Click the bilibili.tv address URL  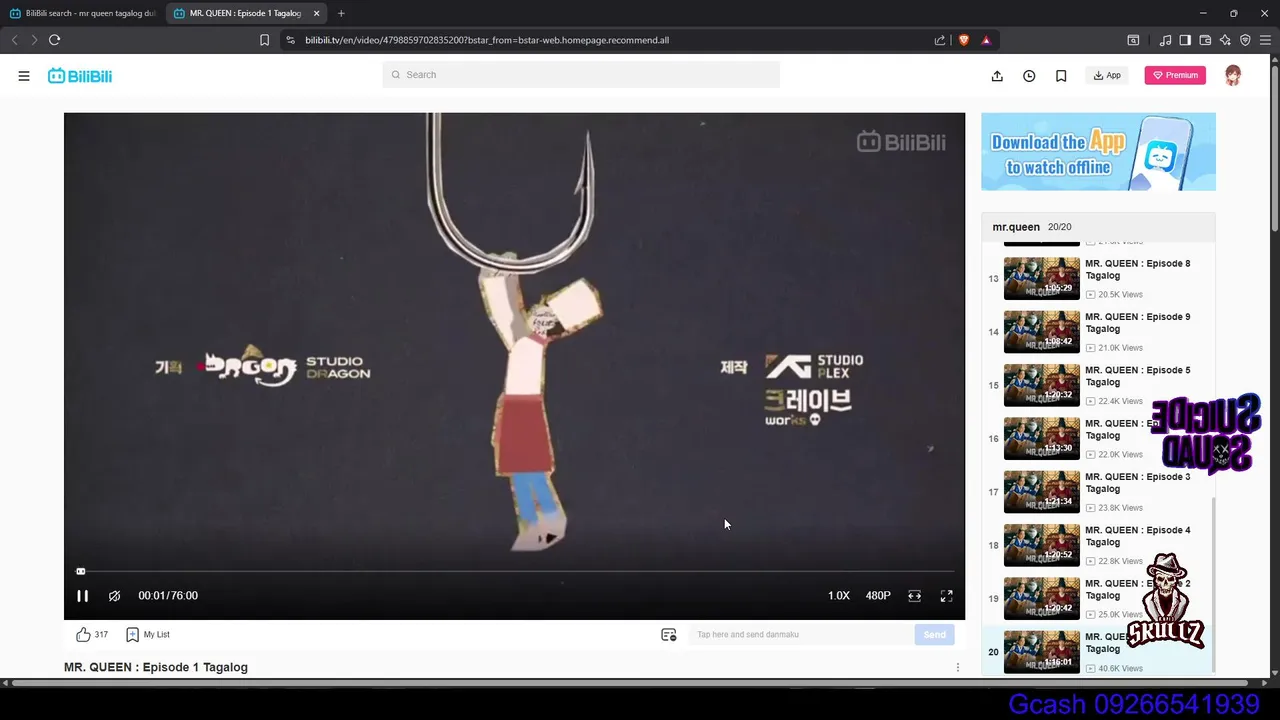click(x=487, y=40)
